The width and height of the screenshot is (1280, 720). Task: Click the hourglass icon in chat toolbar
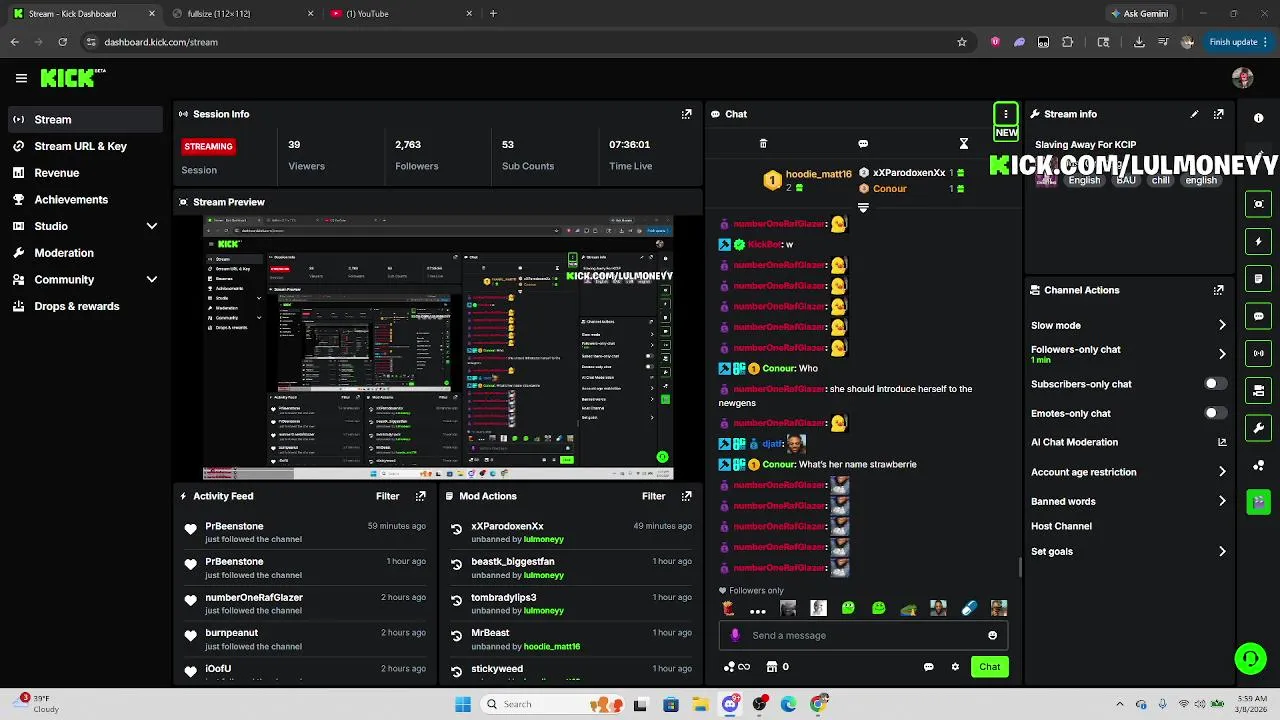[964, 144]
